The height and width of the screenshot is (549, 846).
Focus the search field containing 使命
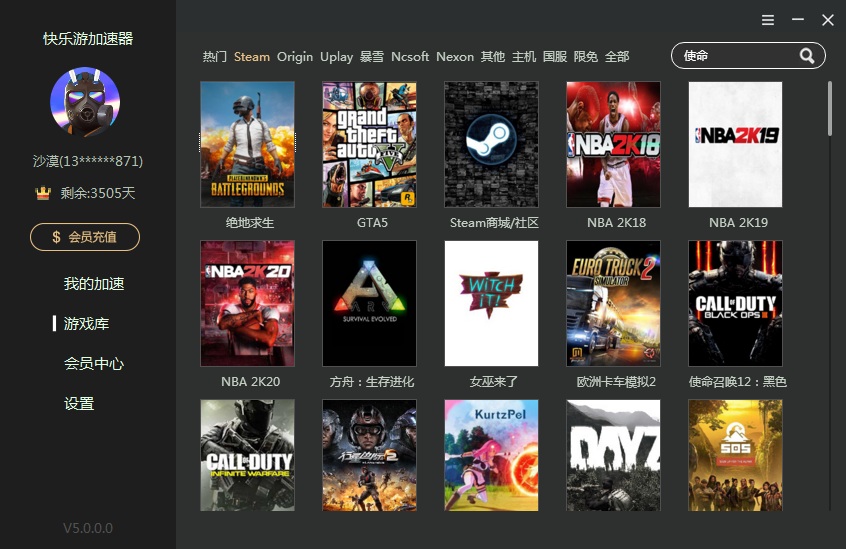(x=748, y=56)
